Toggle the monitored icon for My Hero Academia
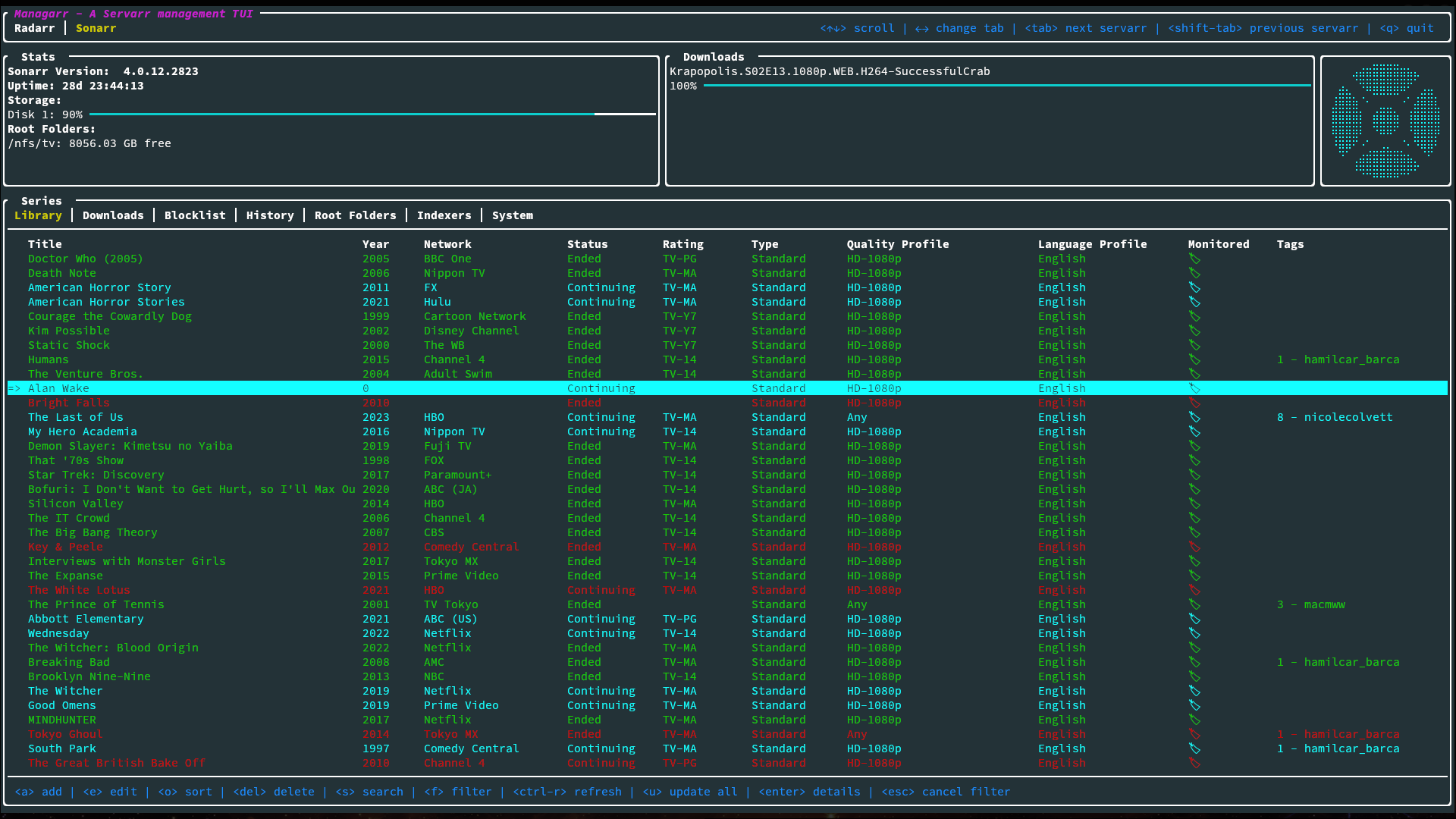Viewport: 1456px width, 819px height. tap(1194, 431)
